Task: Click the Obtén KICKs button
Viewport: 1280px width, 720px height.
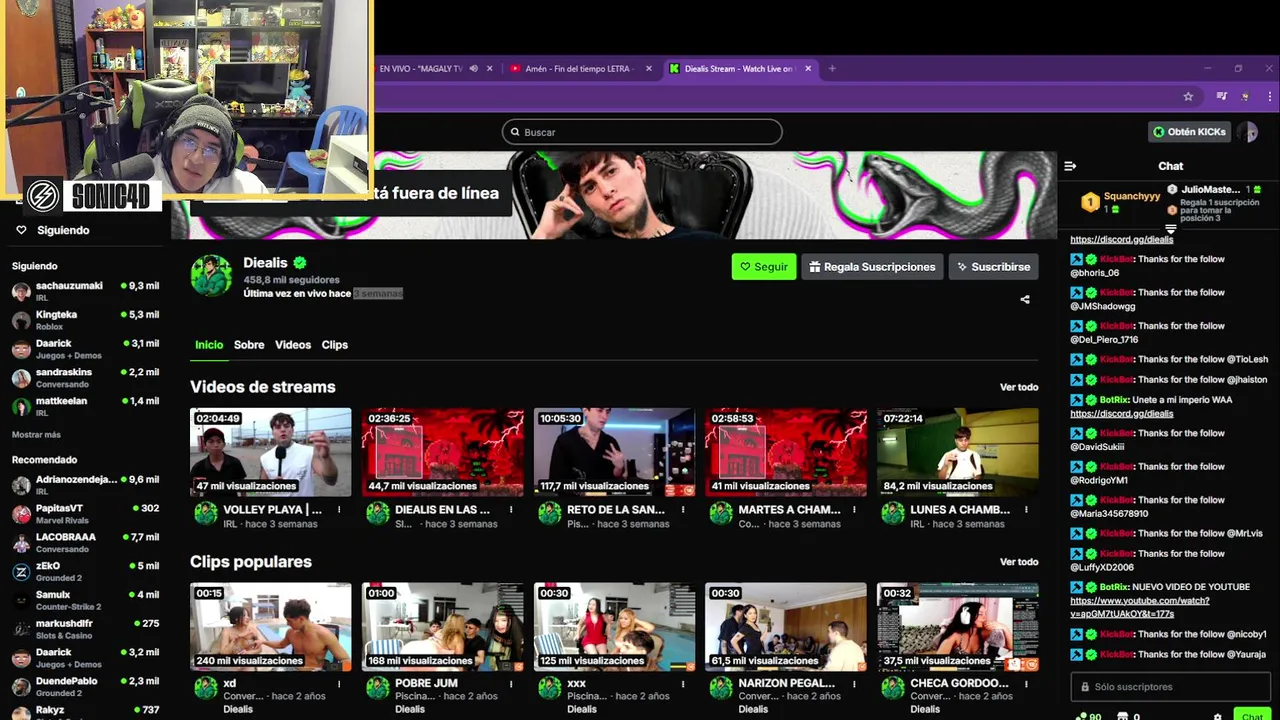Action: [1189, 132]
